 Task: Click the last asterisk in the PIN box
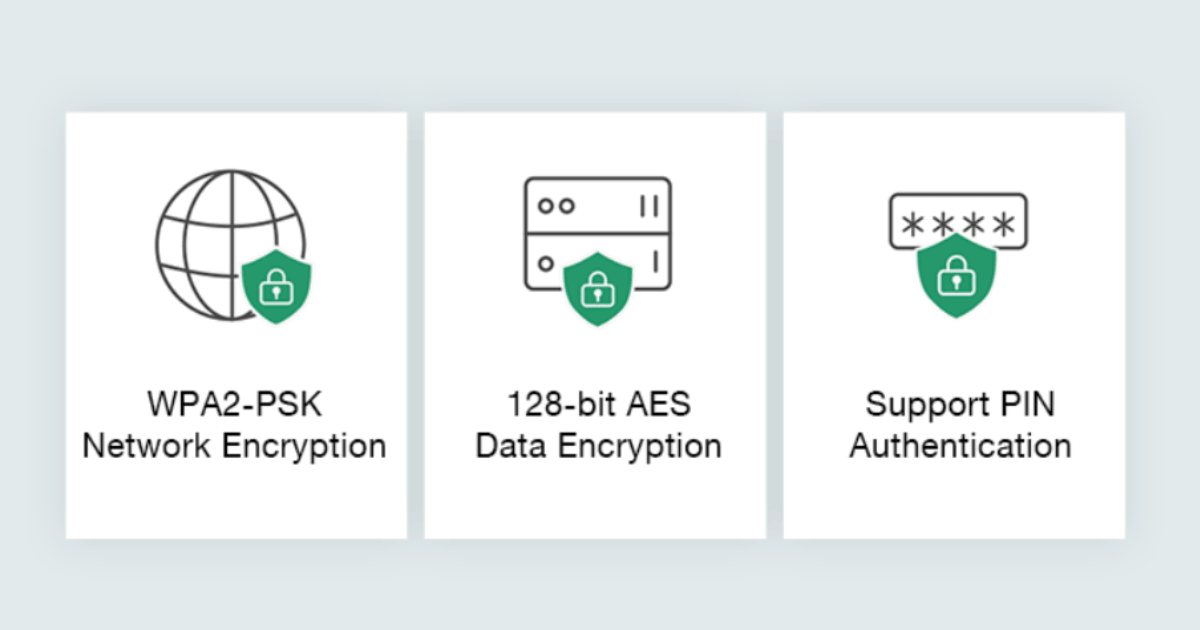coord(1002,225)
